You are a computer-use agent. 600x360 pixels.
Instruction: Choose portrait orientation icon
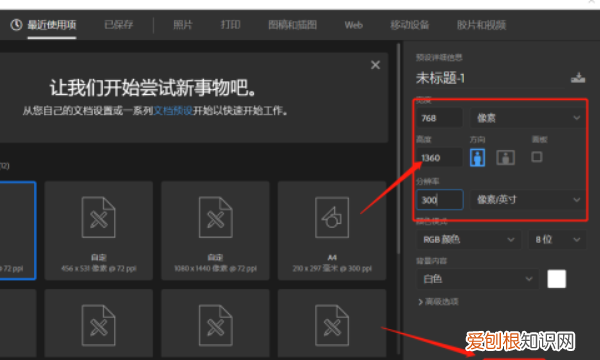tap(477, 158)
